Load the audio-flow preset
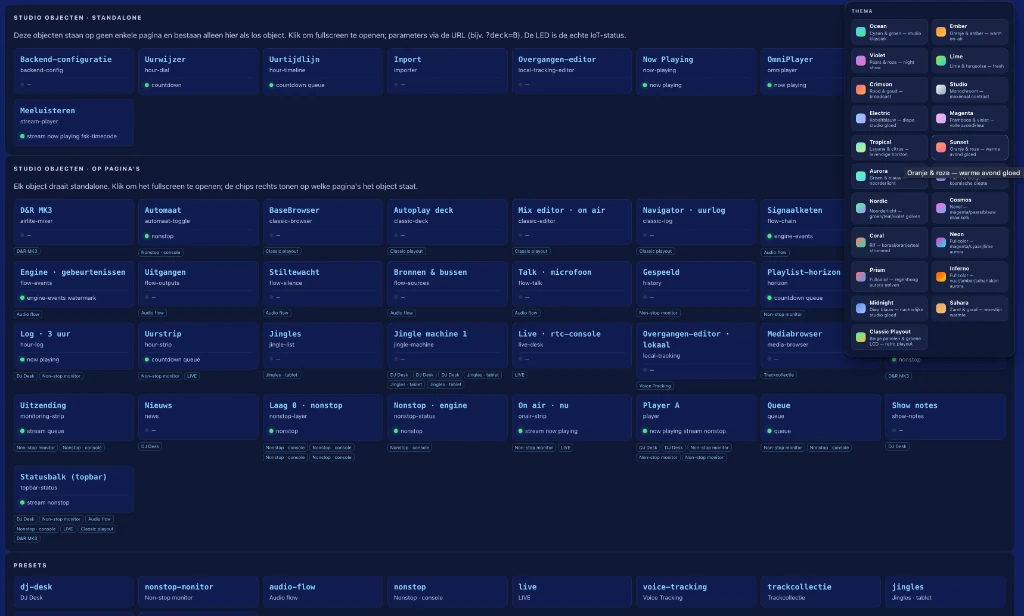The height and width of the screenshot is (616, 1024). pyautogui.click(x=323, y=592)
